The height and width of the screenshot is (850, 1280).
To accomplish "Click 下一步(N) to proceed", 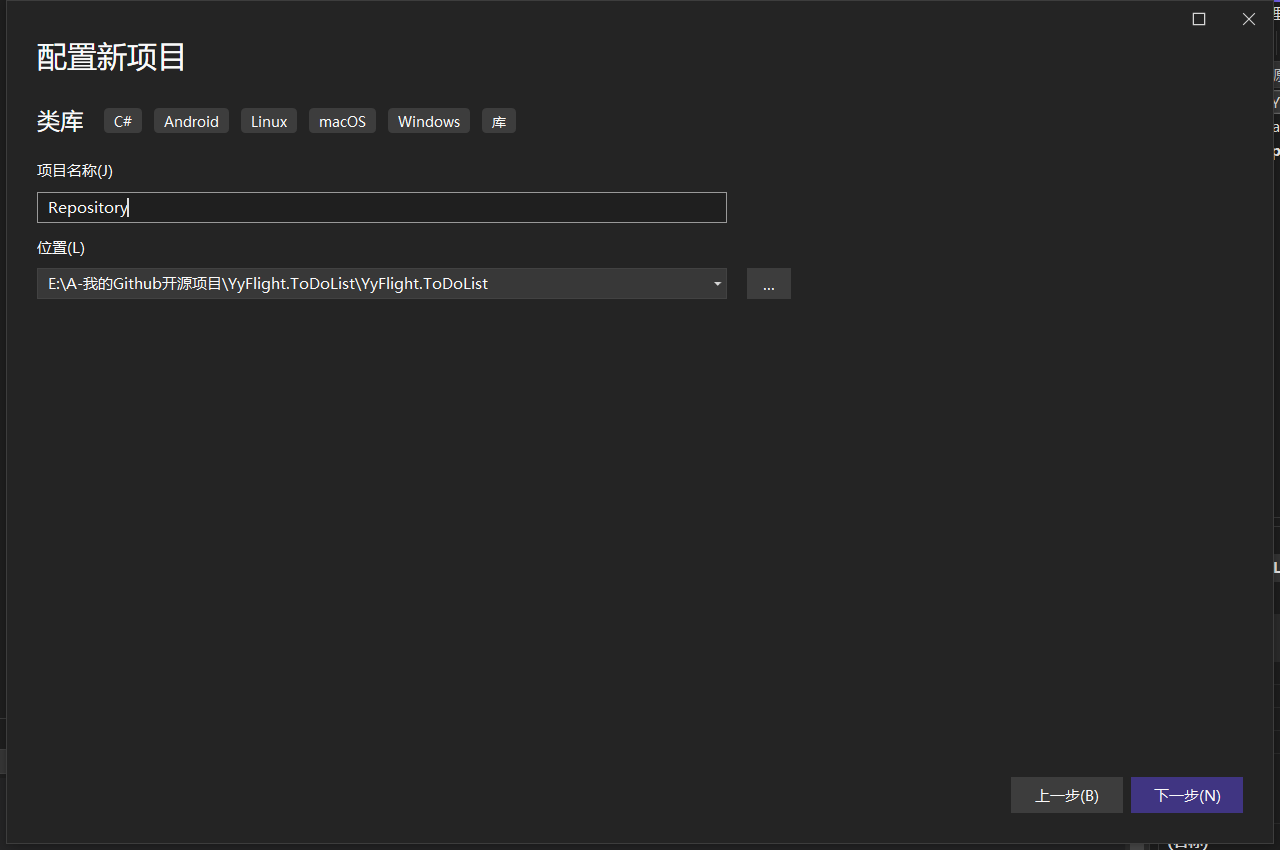I will click(x=1187, y=795).
